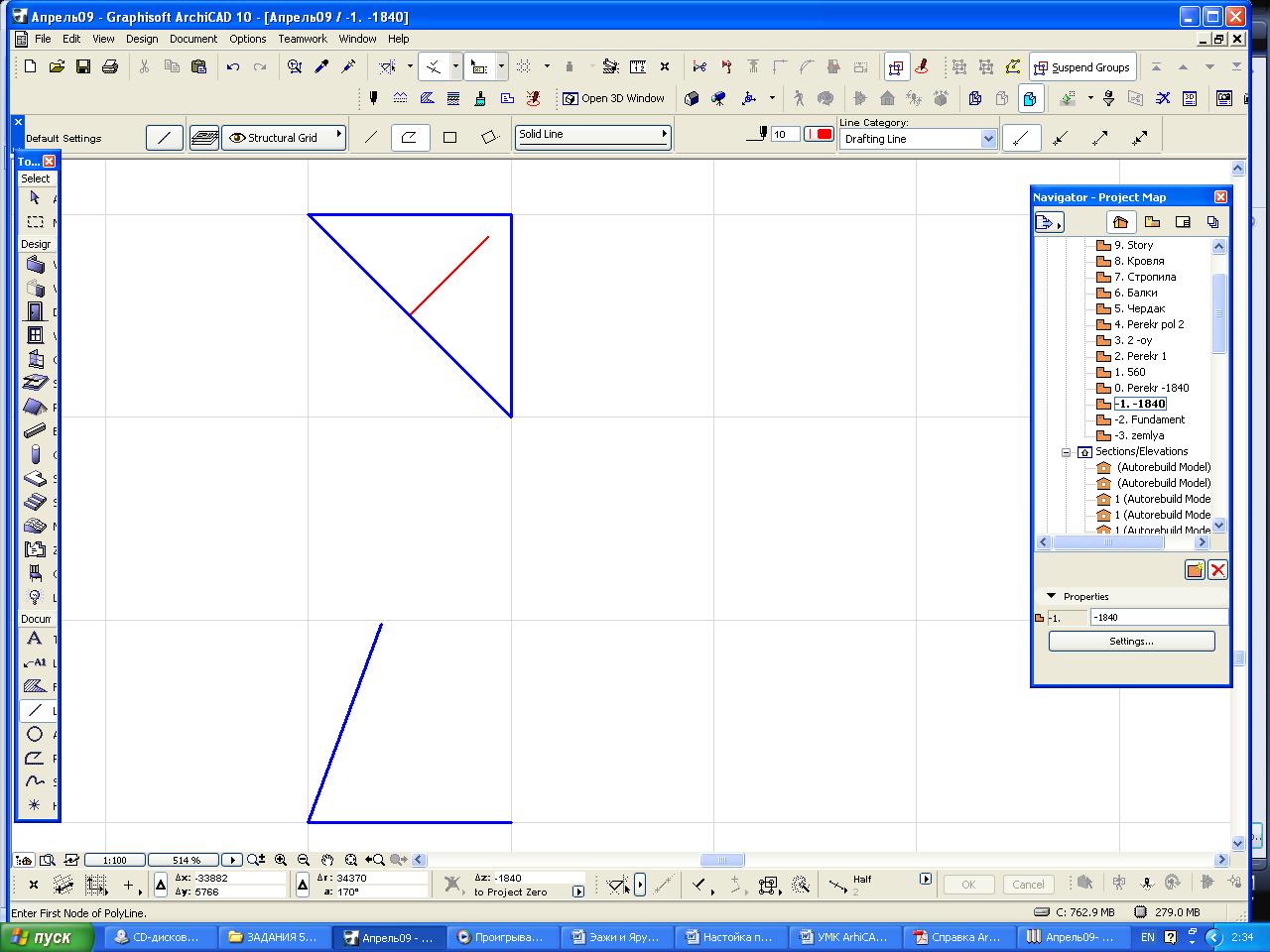
Task: Inject parameters with syringe icon
Action: point(348,66)
